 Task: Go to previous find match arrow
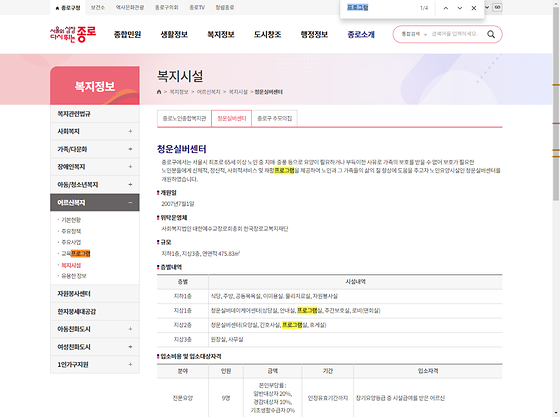[446, 8]
